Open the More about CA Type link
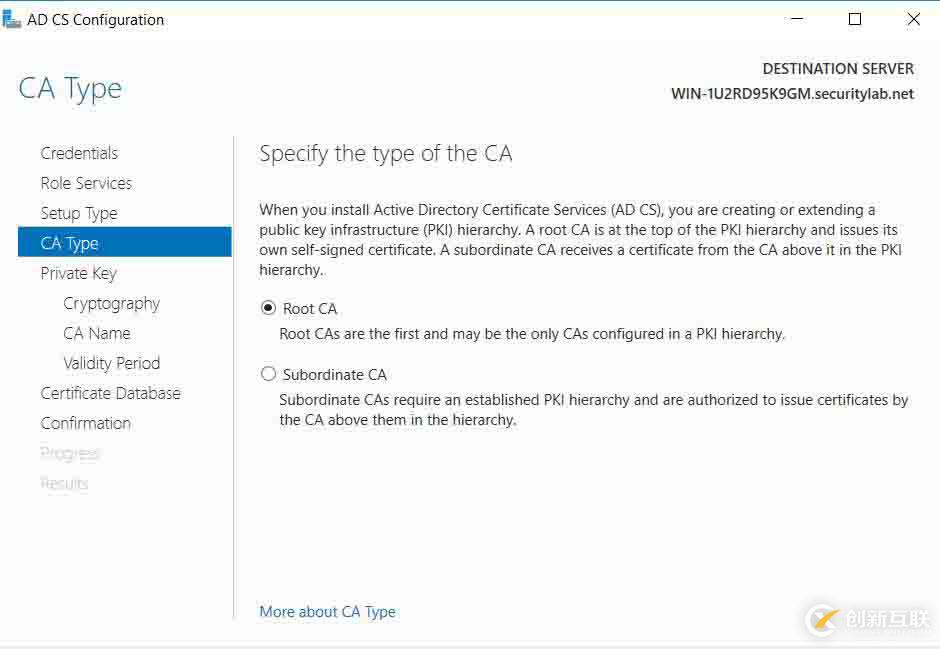 tap(327, 612)
